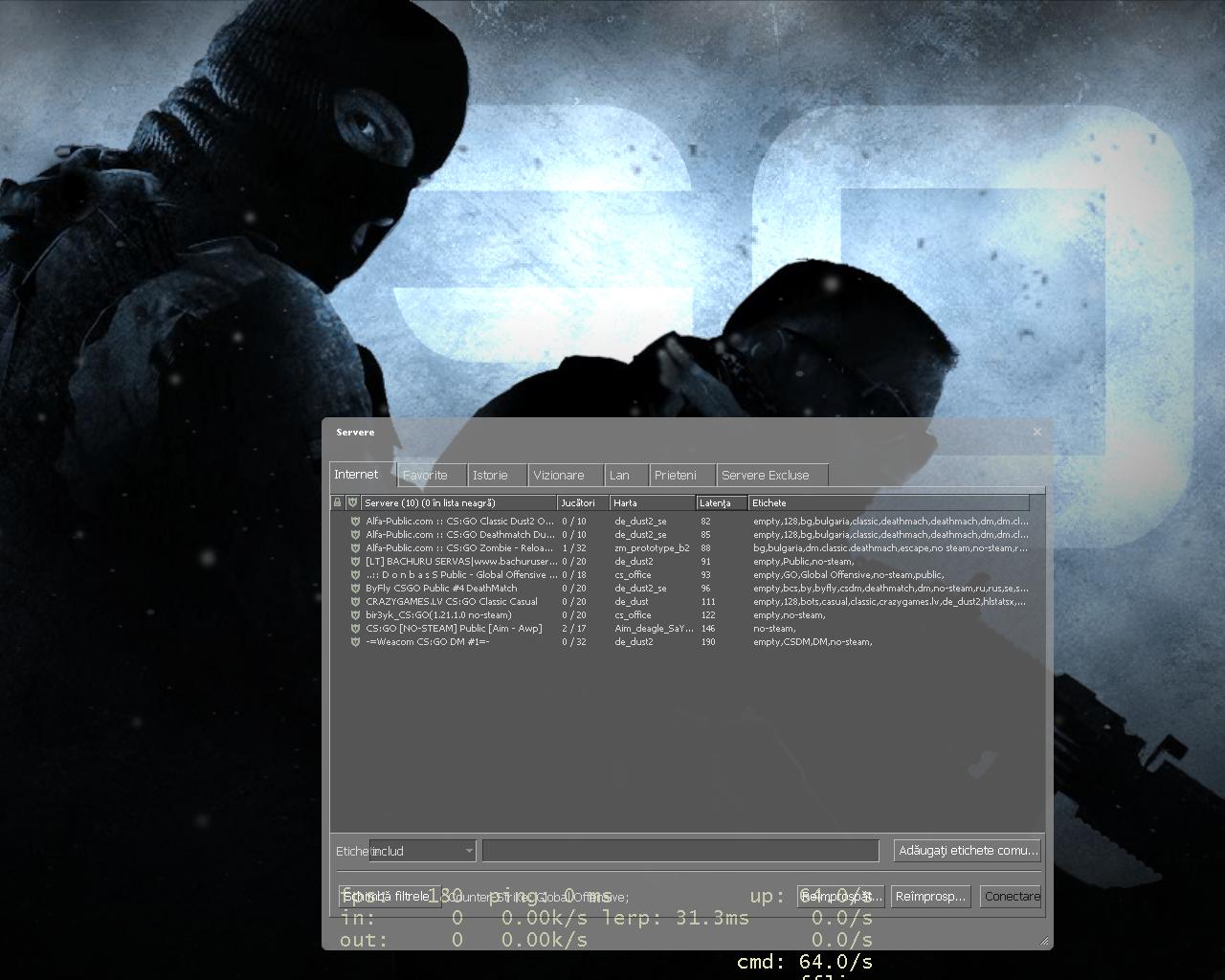Open the Etichete 'includ' dropdown
The image size is (1225, 980).
(x=468, y=851)
